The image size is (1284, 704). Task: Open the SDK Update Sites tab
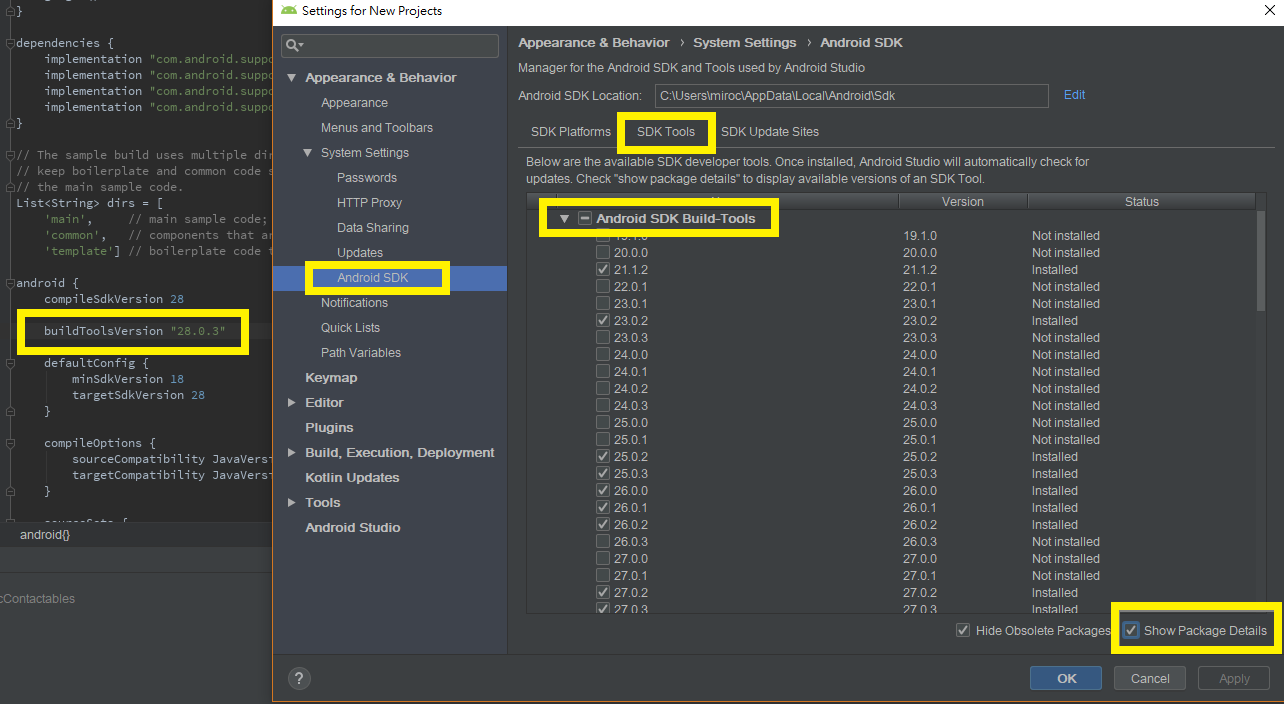click(x=770, y=131)
